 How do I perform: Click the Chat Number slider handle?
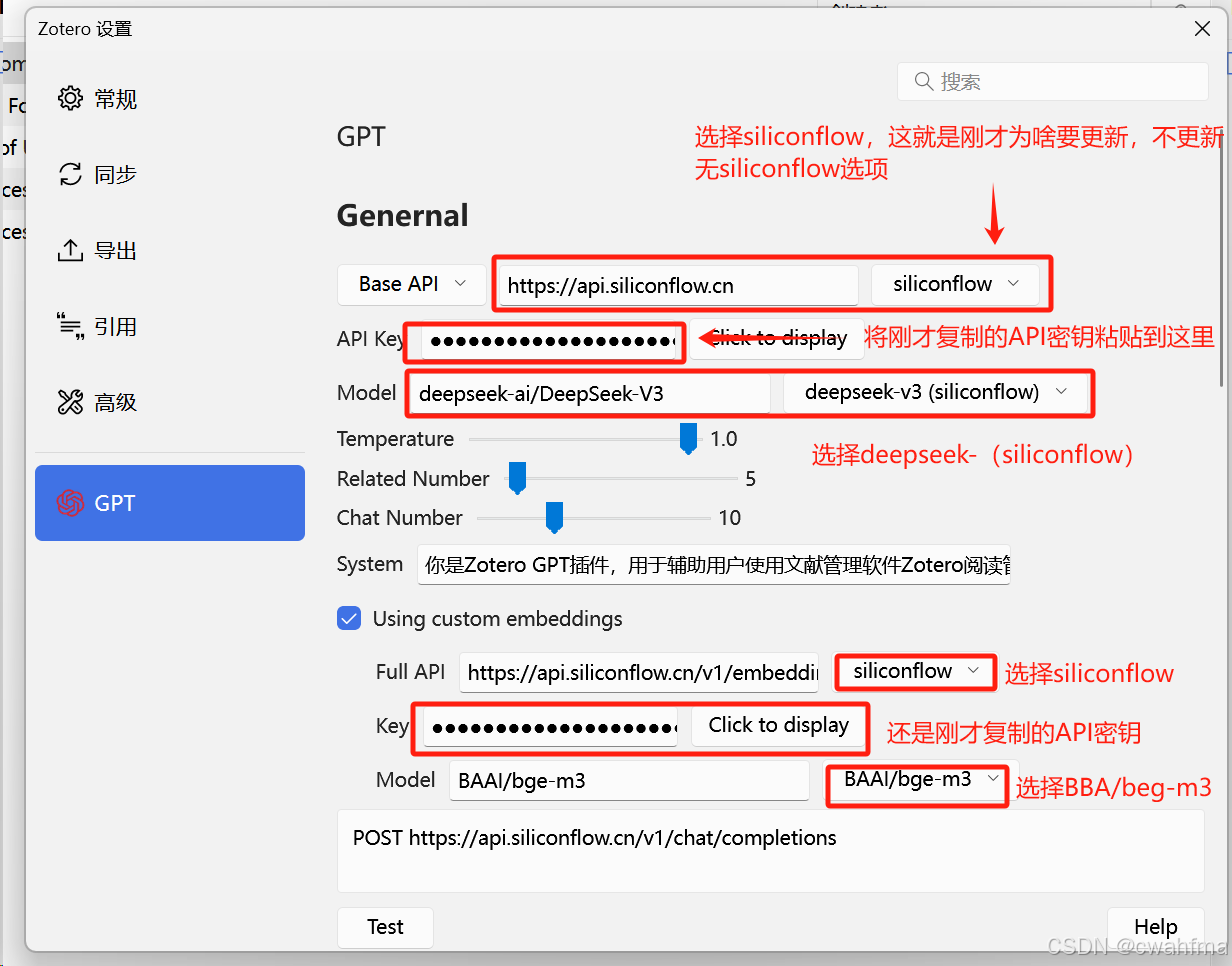click(x=554, y=517)
